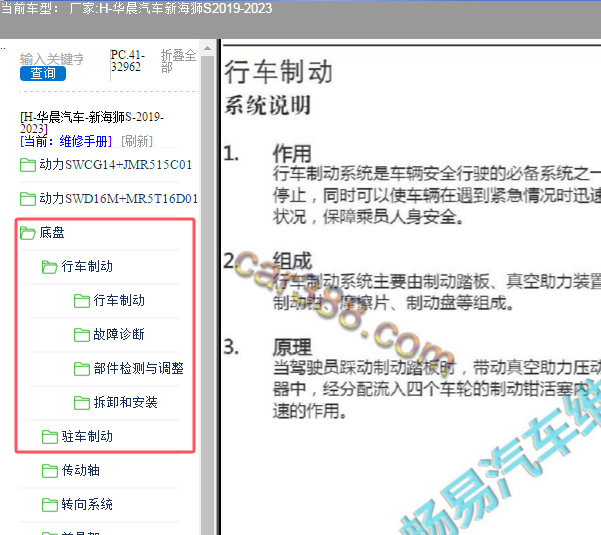The height and width of the screenshot is (535, 601).
Task: Open folder icon for 动力SWCG14+JMR515C01
Action: (28, 165)
